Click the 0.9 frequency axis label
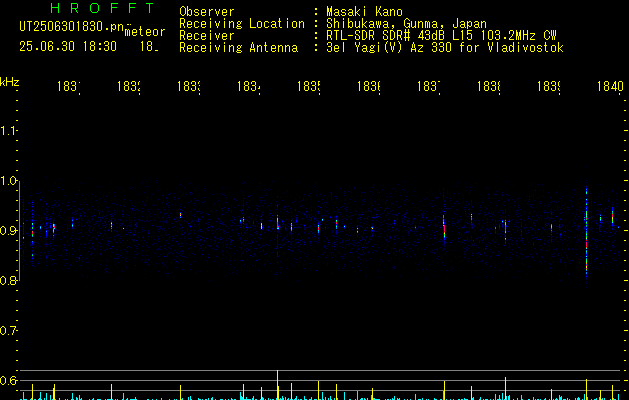Screen dimensions: 629x400 (9, 231)
